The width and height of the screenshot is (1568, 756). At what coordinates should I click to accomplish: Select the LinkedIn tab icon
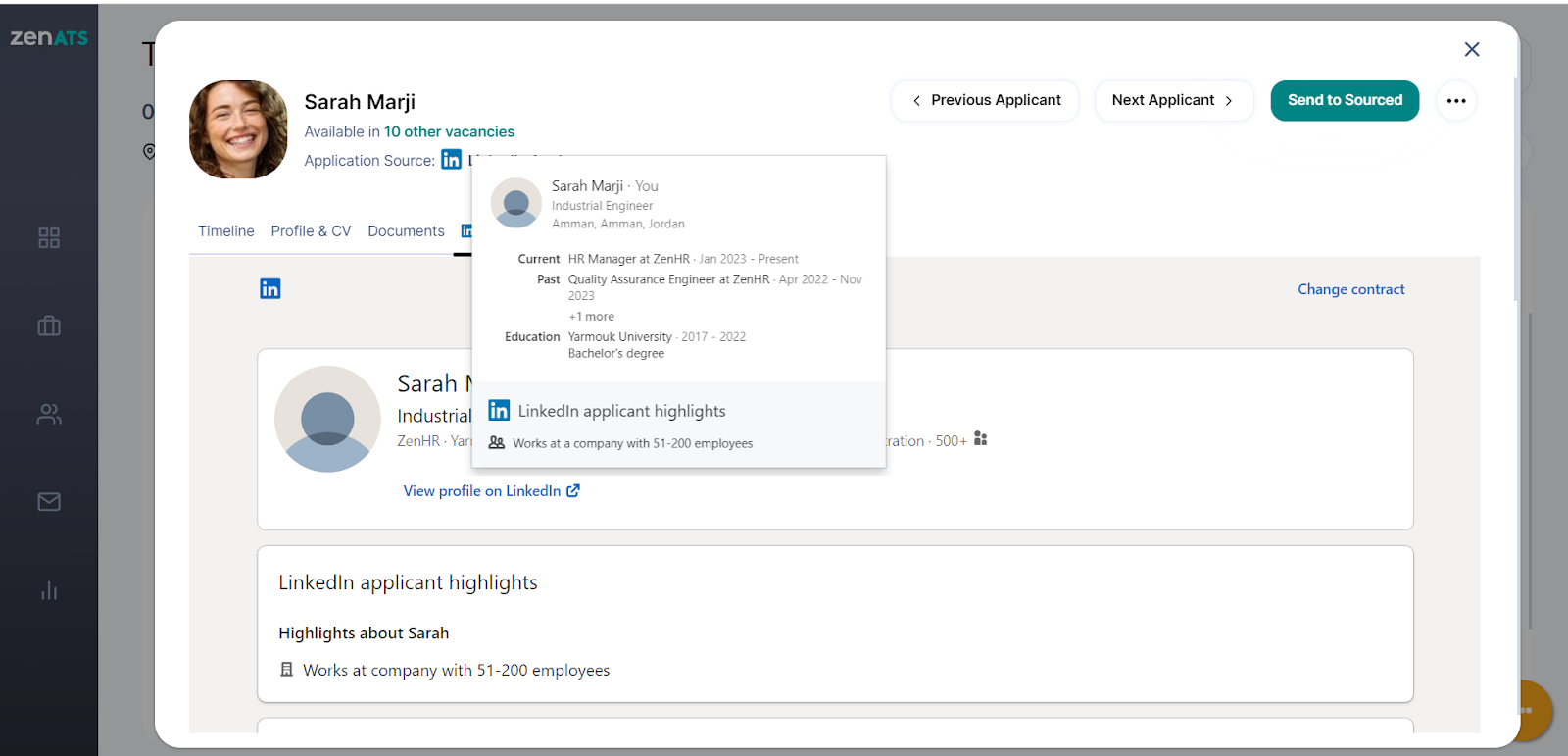pos(466,231)
